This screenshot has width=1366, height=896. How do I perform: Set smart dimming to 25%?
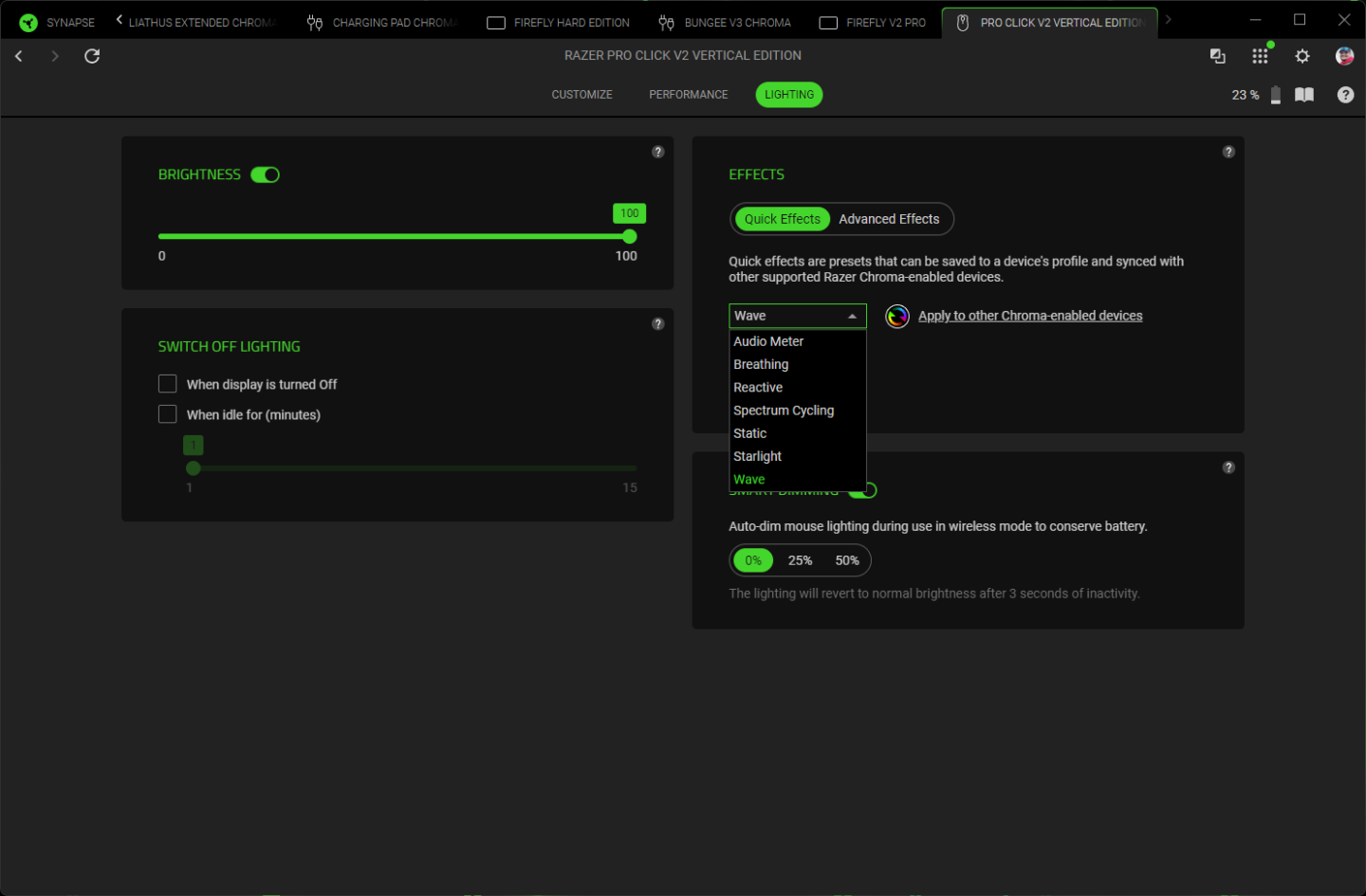pyautogui.click(x=800, y=560)
